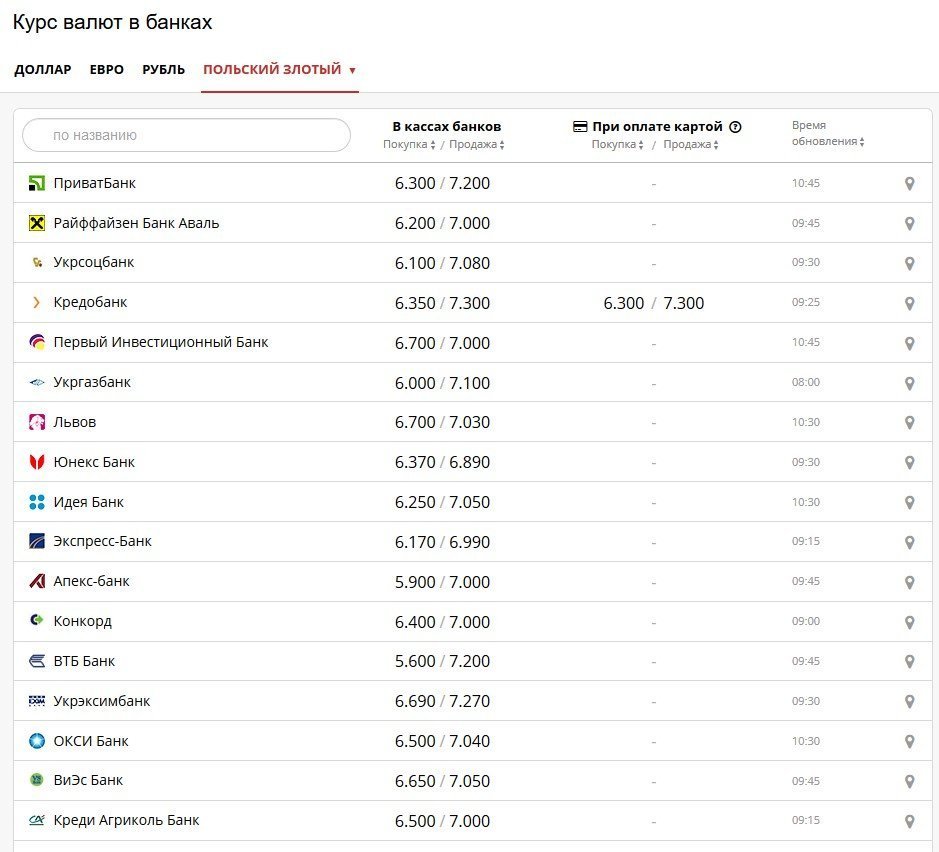The width and height of the screenshot is (939, 852).
Task: Sort by cash desk Продажа rate
Action: [476, 145]
